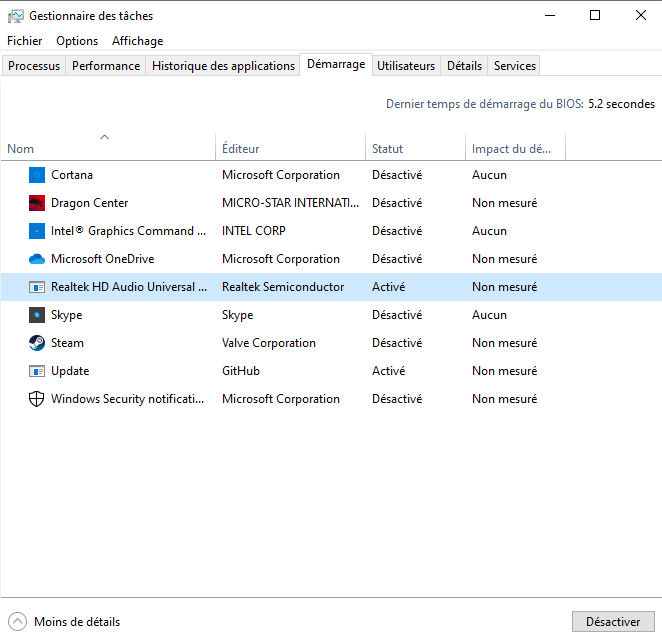The image size is (662, 644).
Task: Minimize the Gestionnaire des tâches window
Action: click(x=550, y=16)
